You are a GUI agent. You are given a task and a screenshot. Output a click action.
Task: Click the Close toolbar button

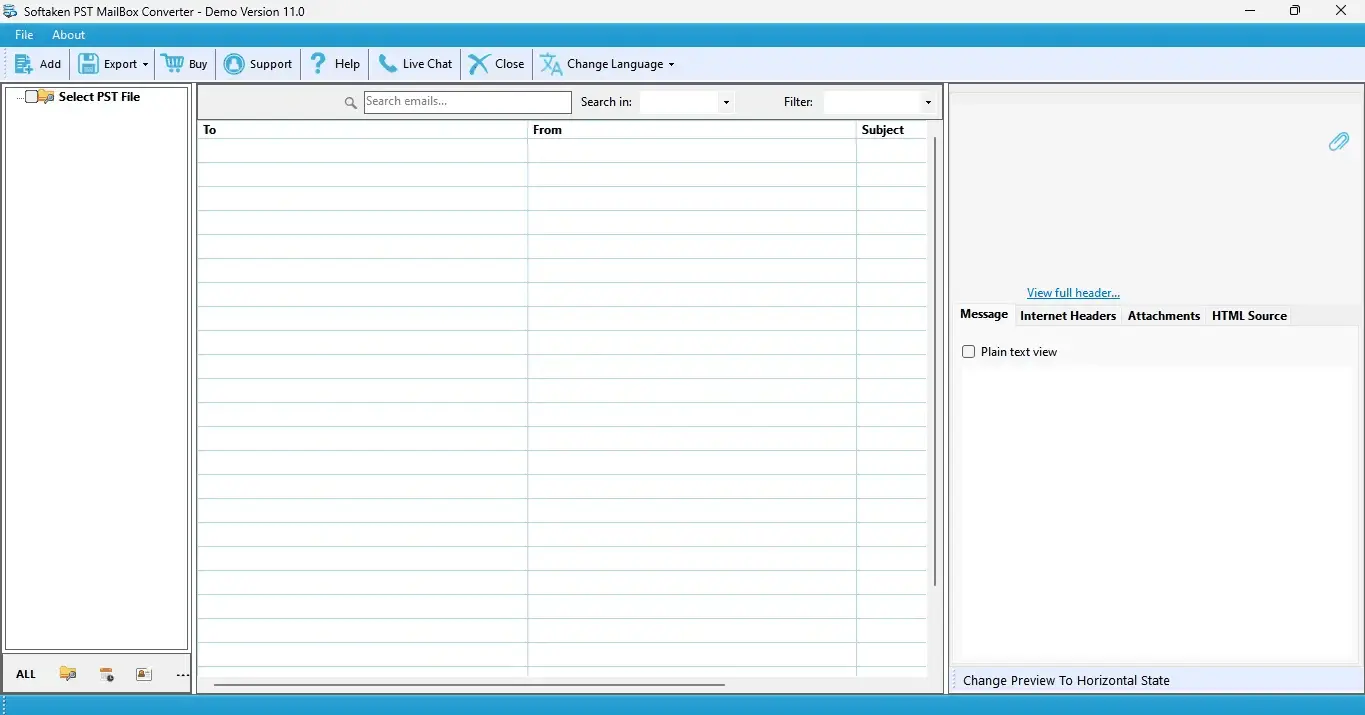click(x=496, y=64)
